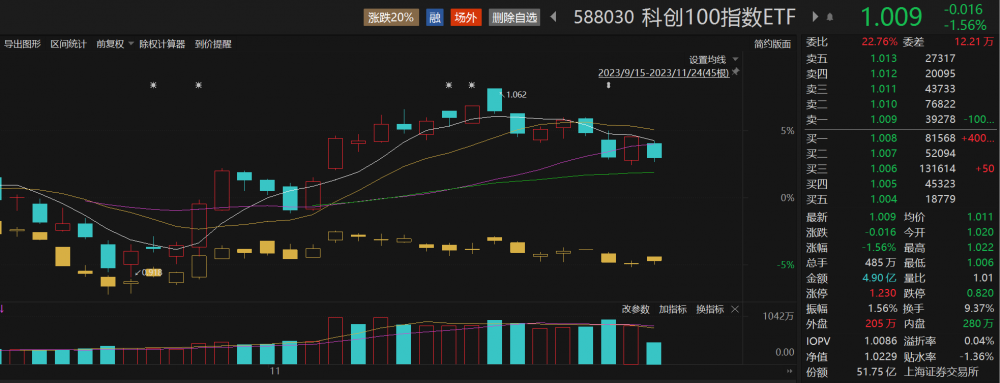Click the tallest candle at the 1.062 peak
1000x383 pixels.
pos(495,100)
